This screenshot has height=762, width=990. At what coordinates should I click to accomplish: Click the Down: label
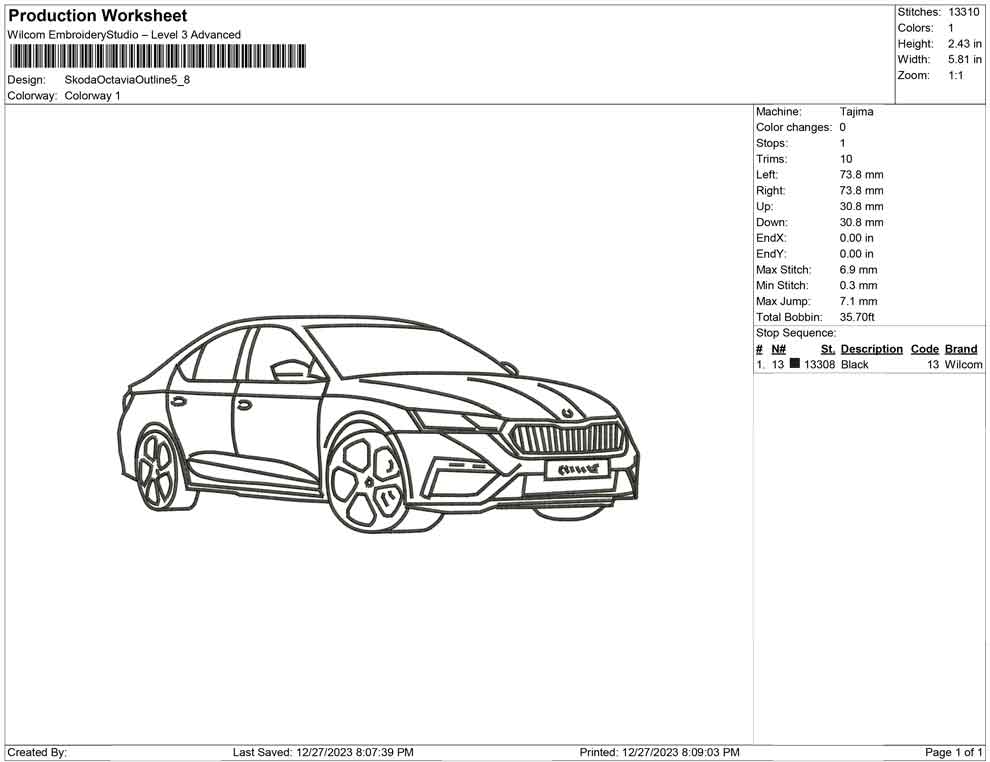[772, 222]
